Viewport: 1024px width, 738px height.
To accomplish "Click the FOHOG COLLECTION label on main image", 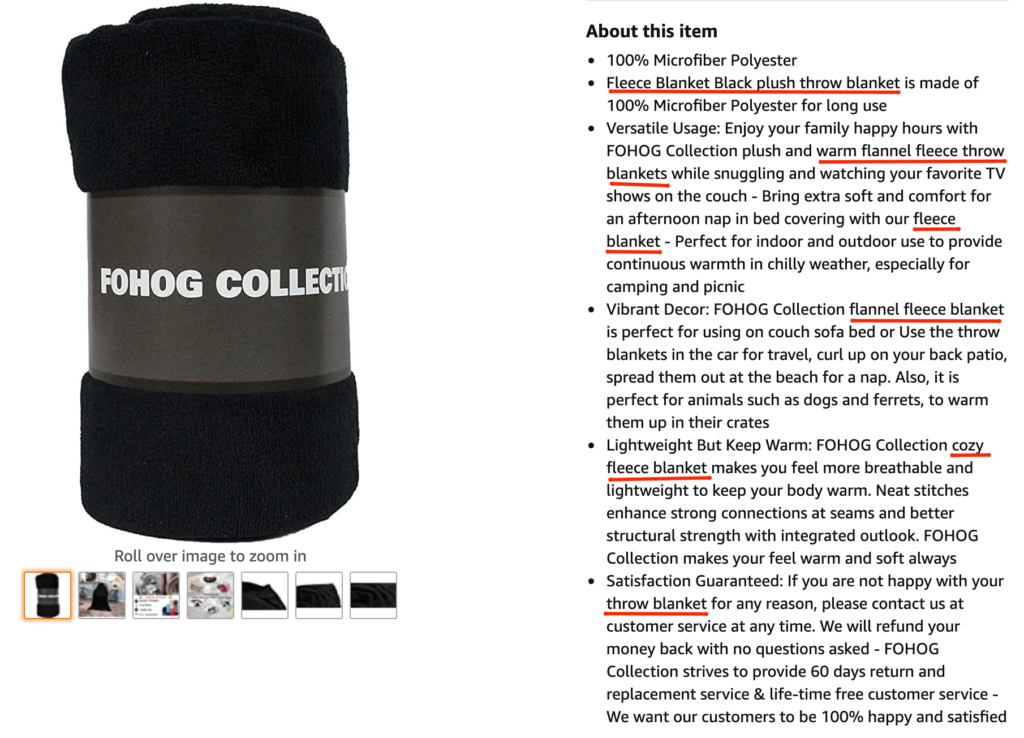I will [224, 283].
